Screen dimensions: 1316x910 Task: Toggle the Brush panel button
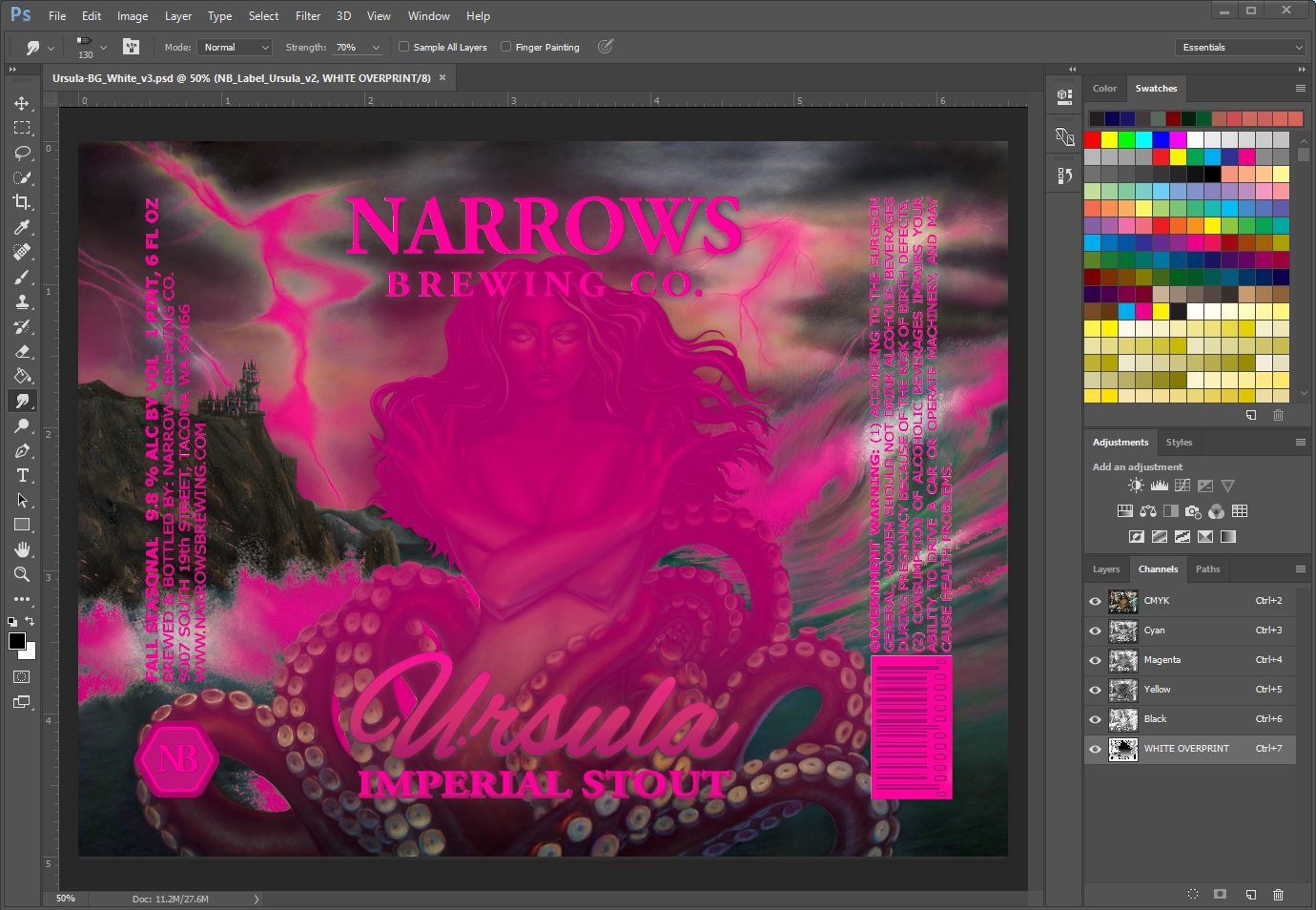132,47
